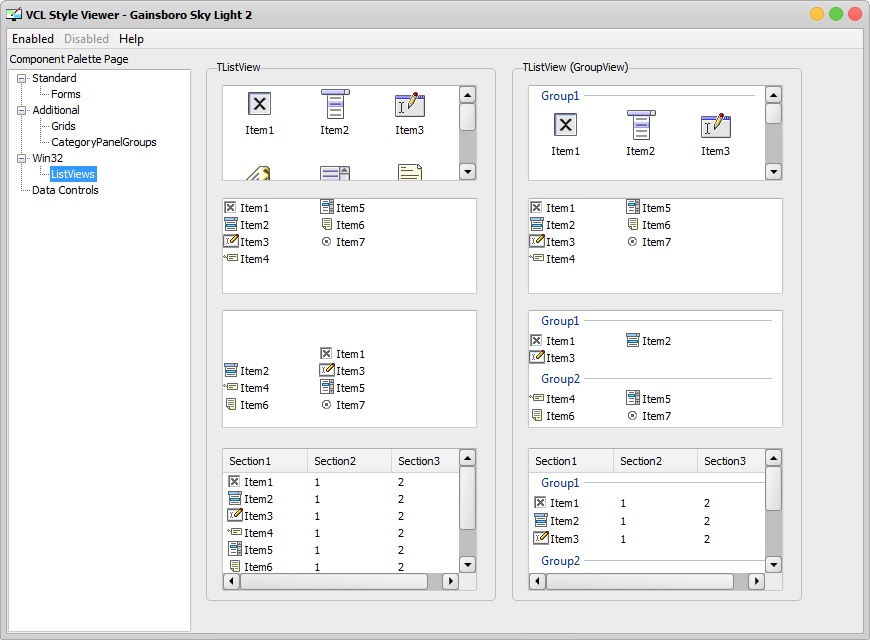870x640 pixels.
Task: Open the Enabled menu
Action: (x=33, y=39)
